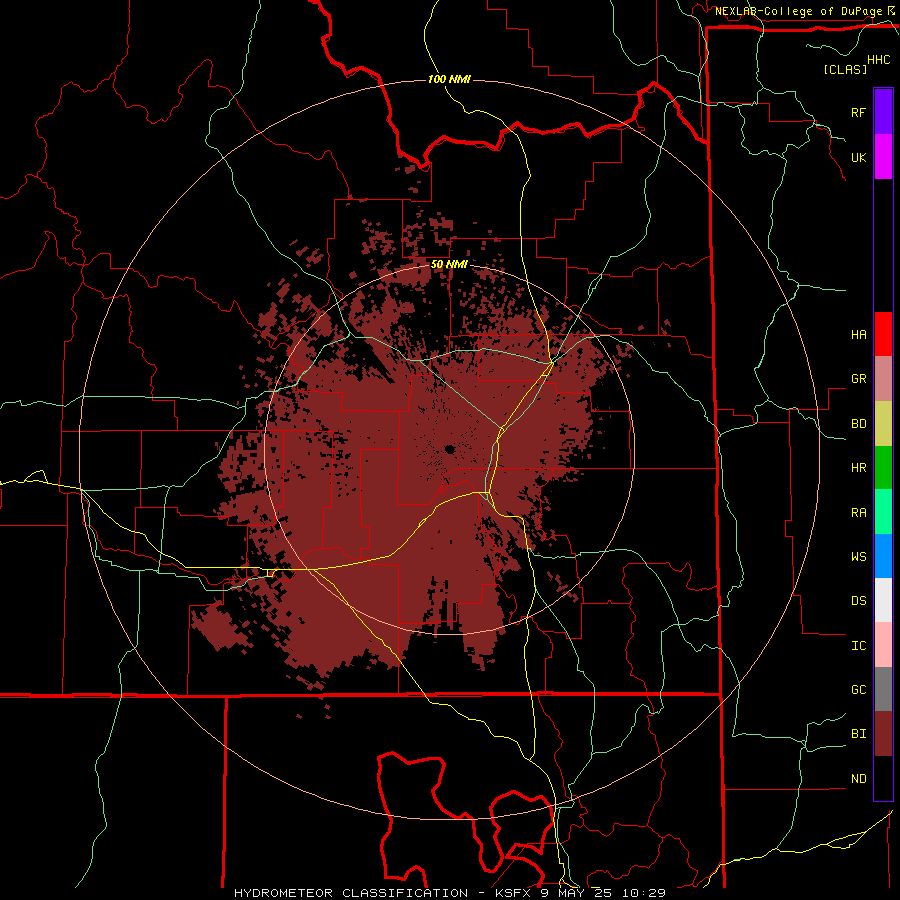Click the ND legend label
The image size is (900, 900).
858,778
